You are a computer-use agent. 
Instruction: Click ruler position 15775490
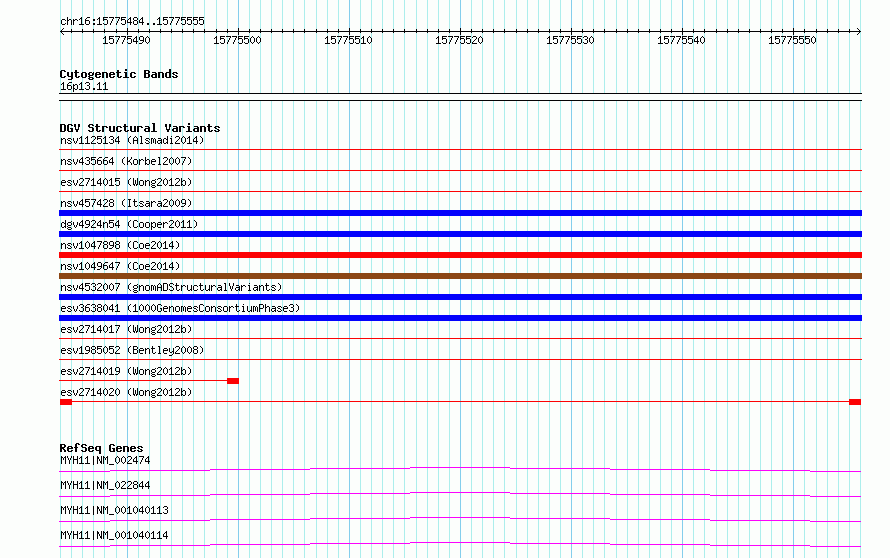tap(126, 40)
